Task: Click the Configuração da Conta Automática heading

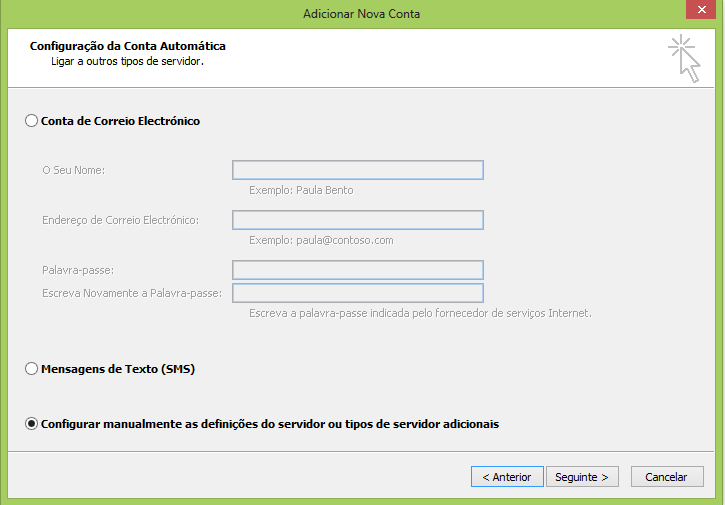Action: [128, 46]
